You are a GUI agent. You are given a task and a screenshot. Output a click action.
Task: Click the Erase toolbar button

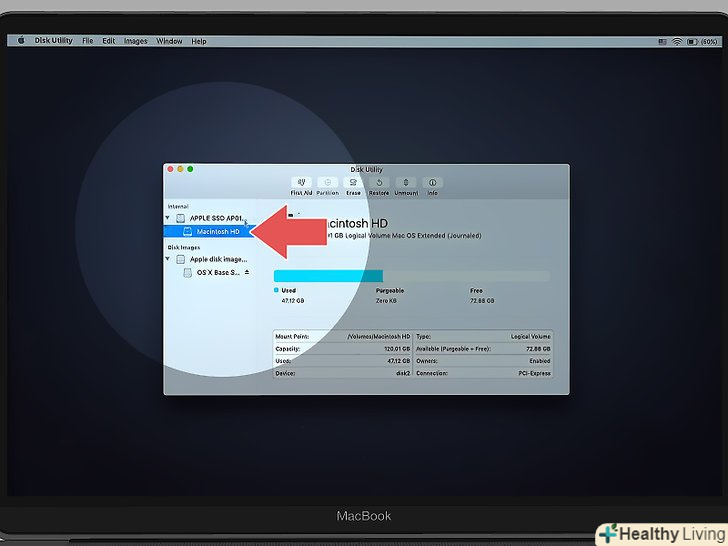pyautogui.click(x=353, y=187)
